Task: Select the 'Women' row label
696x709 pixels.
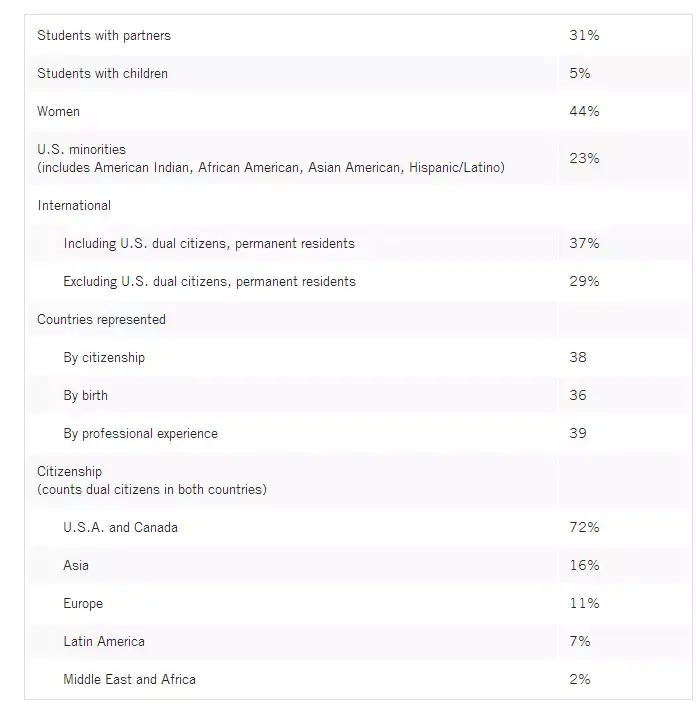Action: [58, 112]
